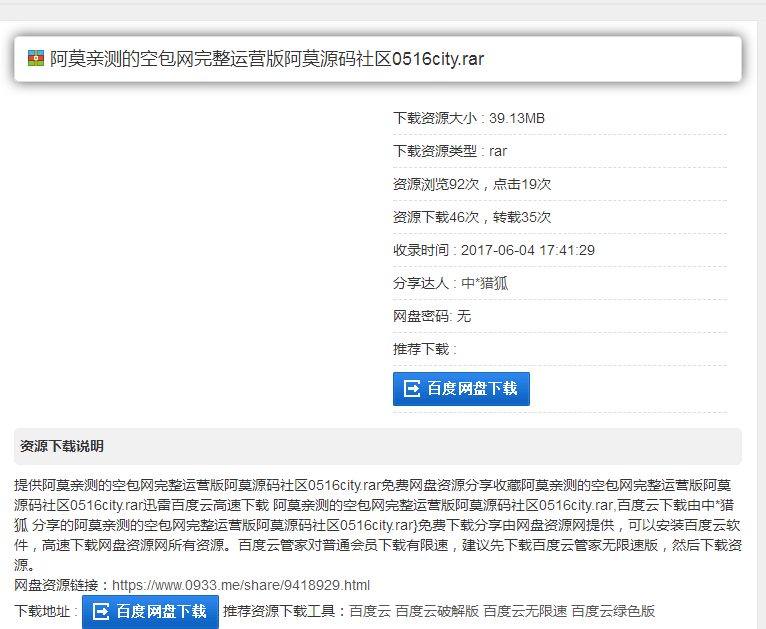Image resolution: width=766 pixels, height=629 pixels.
Task: Click the text 资源浏览92次，点击19次
Action: coord(472,184)
